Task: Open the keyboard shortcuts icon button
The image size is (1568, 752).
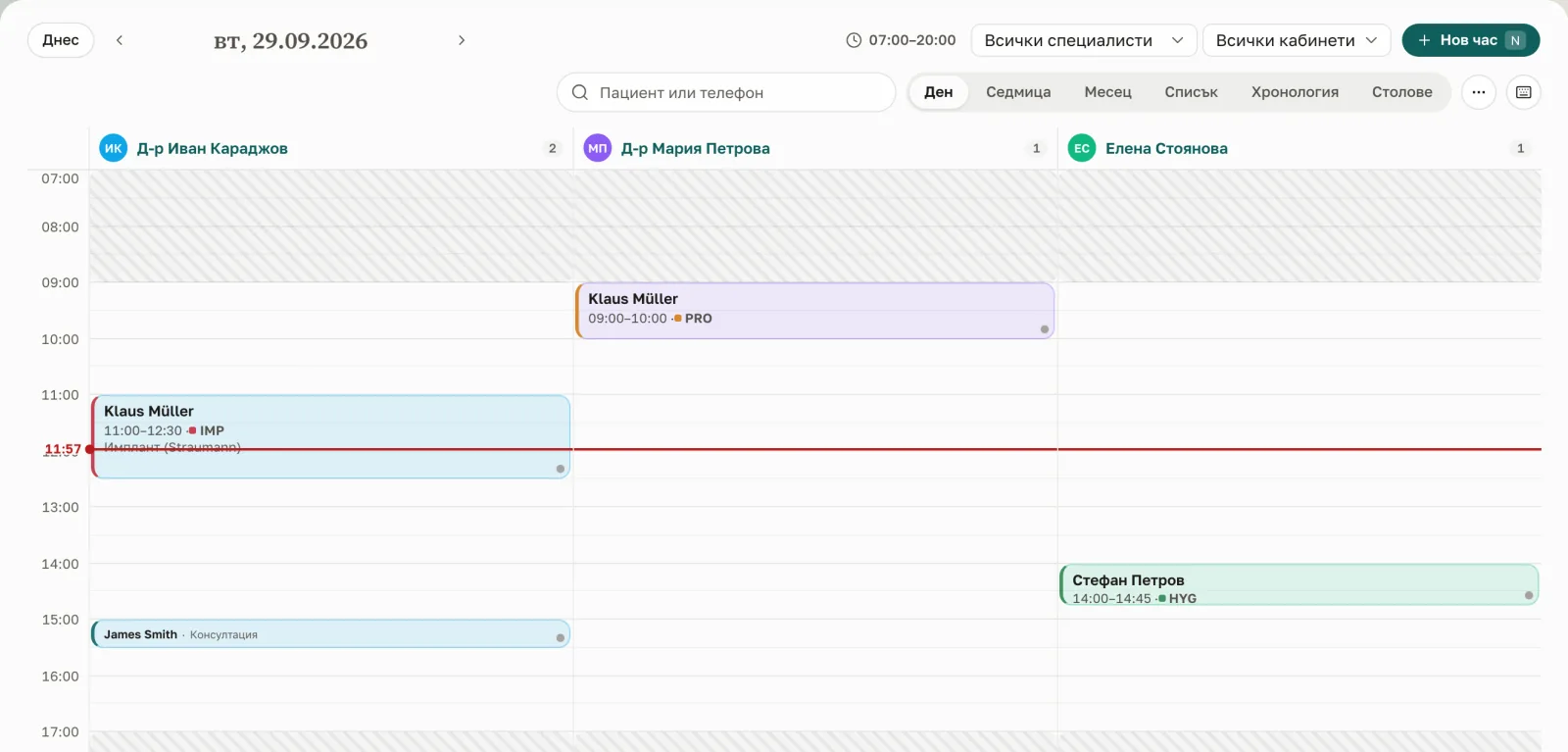Action: [x=1524, y=92]
